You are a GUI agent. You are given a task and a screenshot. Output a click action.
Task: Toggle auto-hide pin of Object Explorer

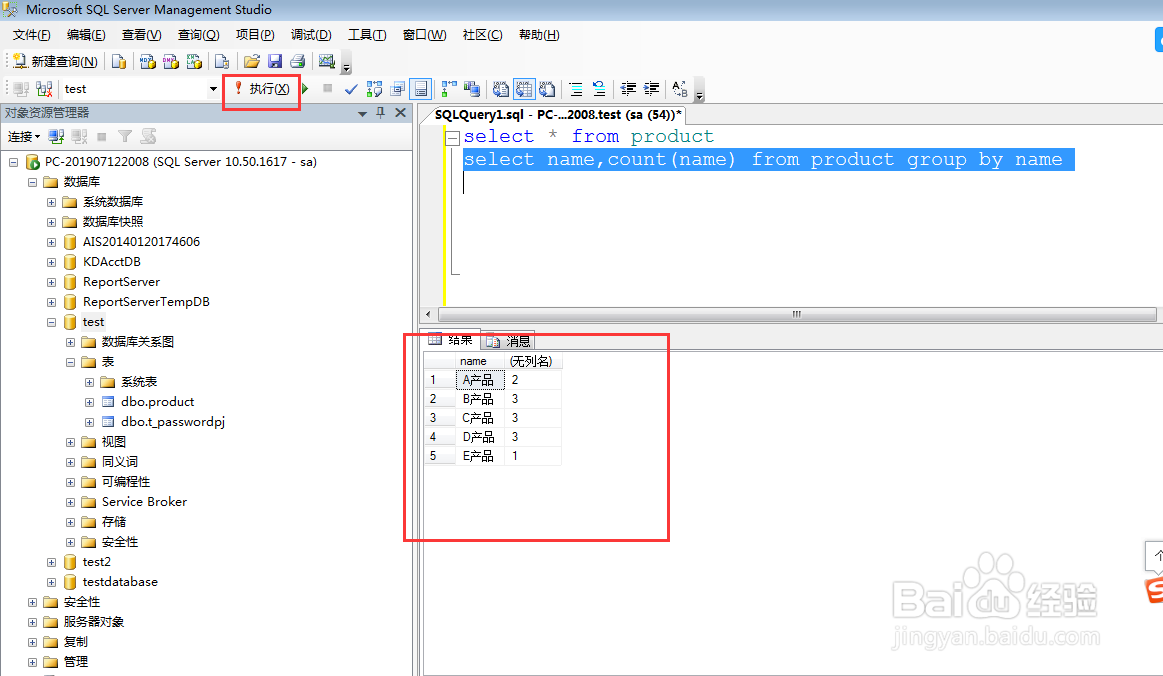pyautogui.click(x=380, y=113)
